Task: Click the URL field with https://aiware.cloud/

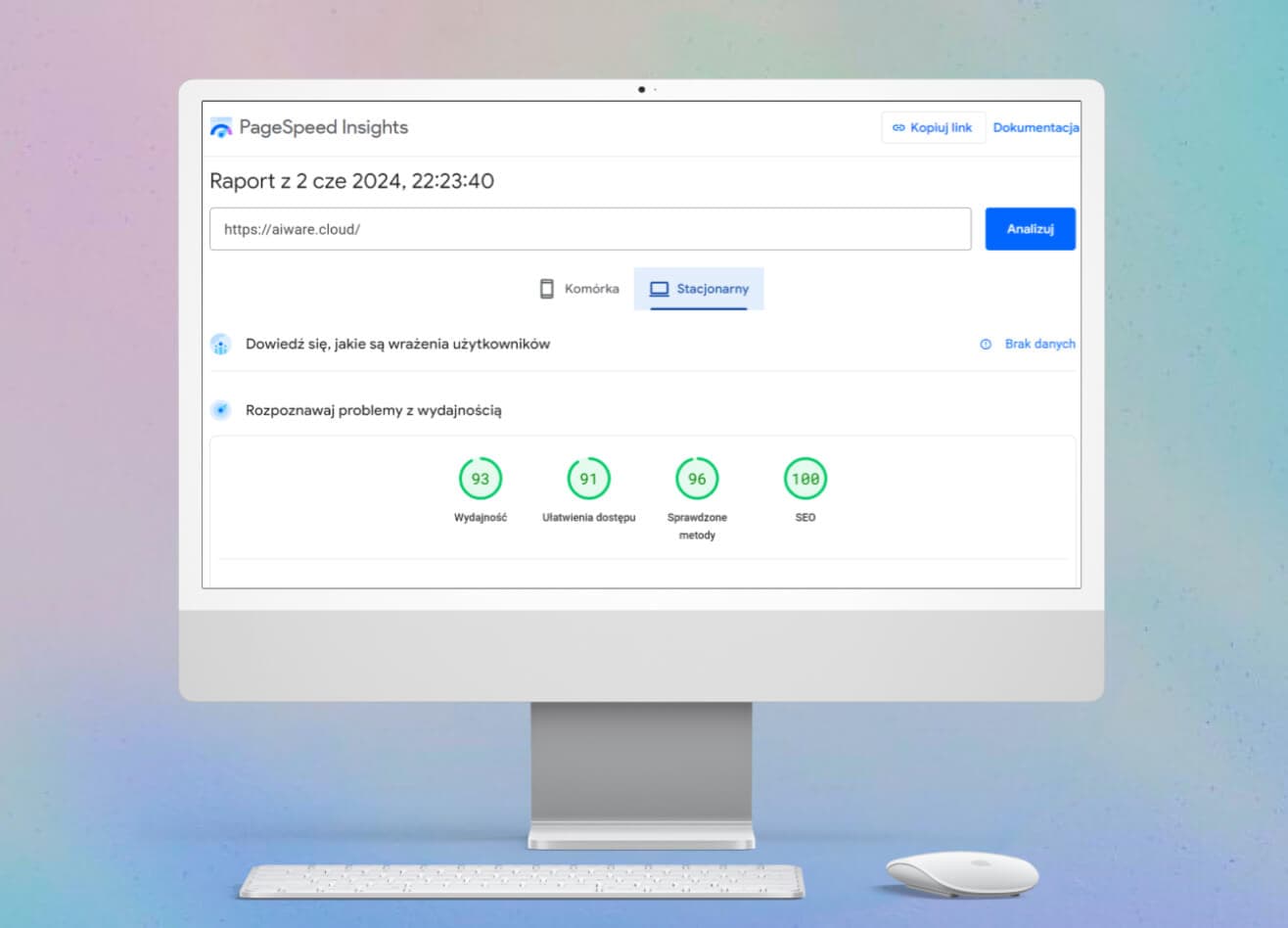Action: 590,229
